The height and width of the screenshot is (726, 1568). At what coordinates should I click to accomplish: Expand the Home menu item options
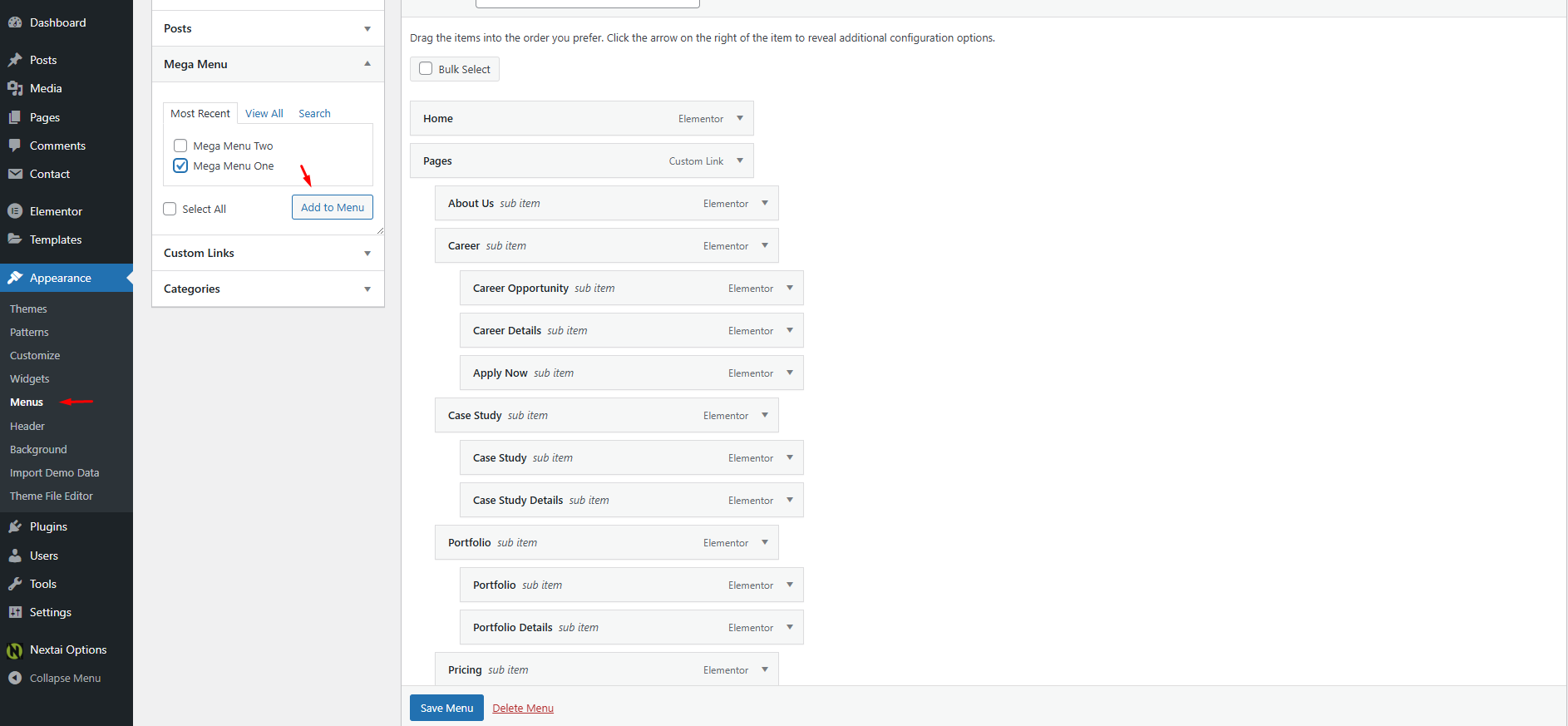[x=740, y=118]
